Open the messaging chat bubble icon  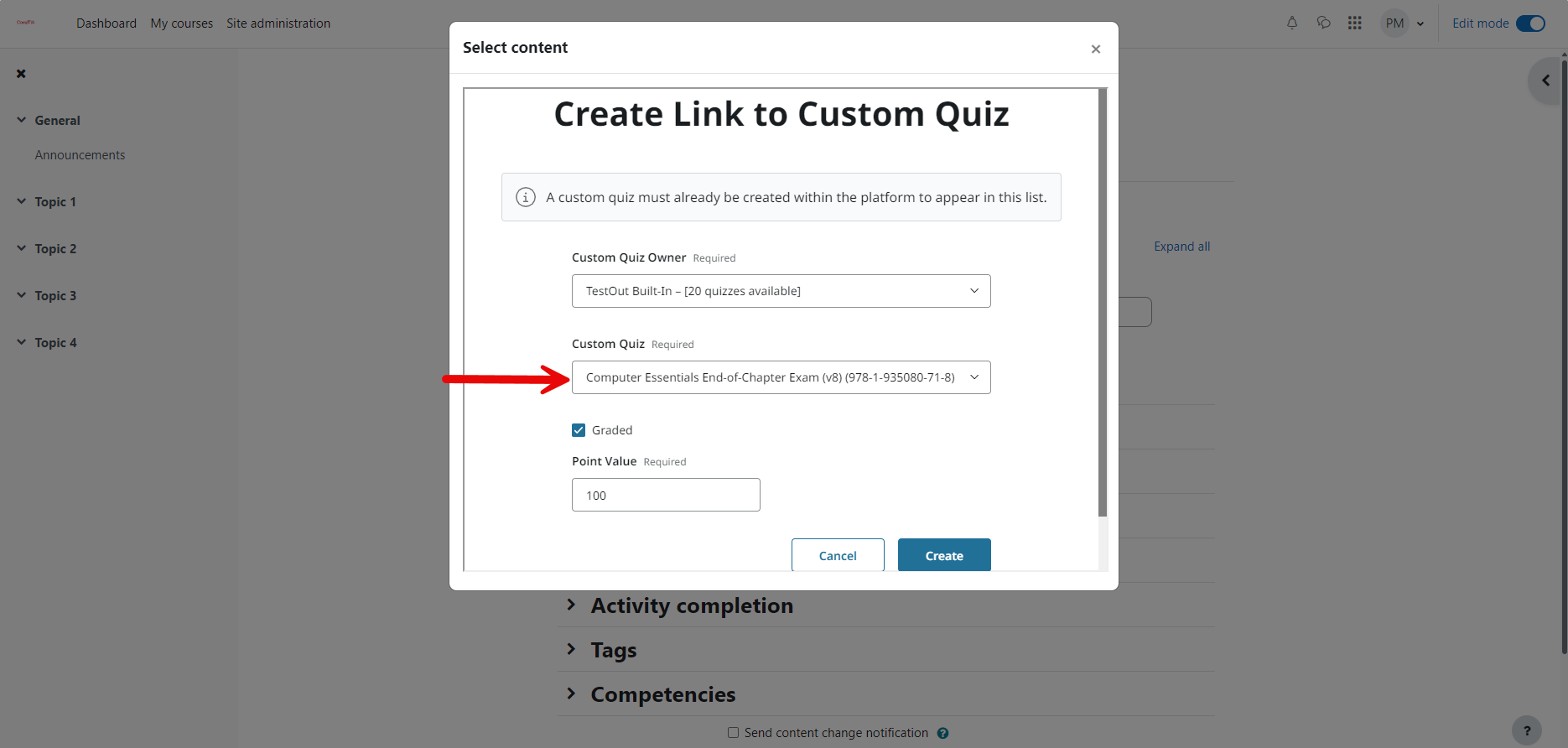1324,23
